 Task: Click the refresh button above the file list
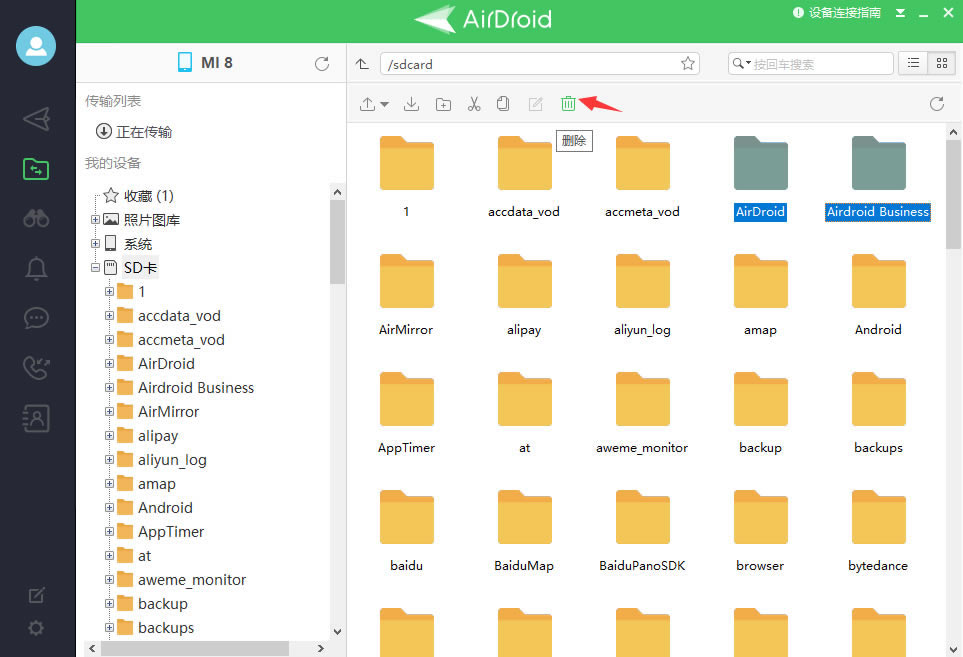click(x=936, y=103)
